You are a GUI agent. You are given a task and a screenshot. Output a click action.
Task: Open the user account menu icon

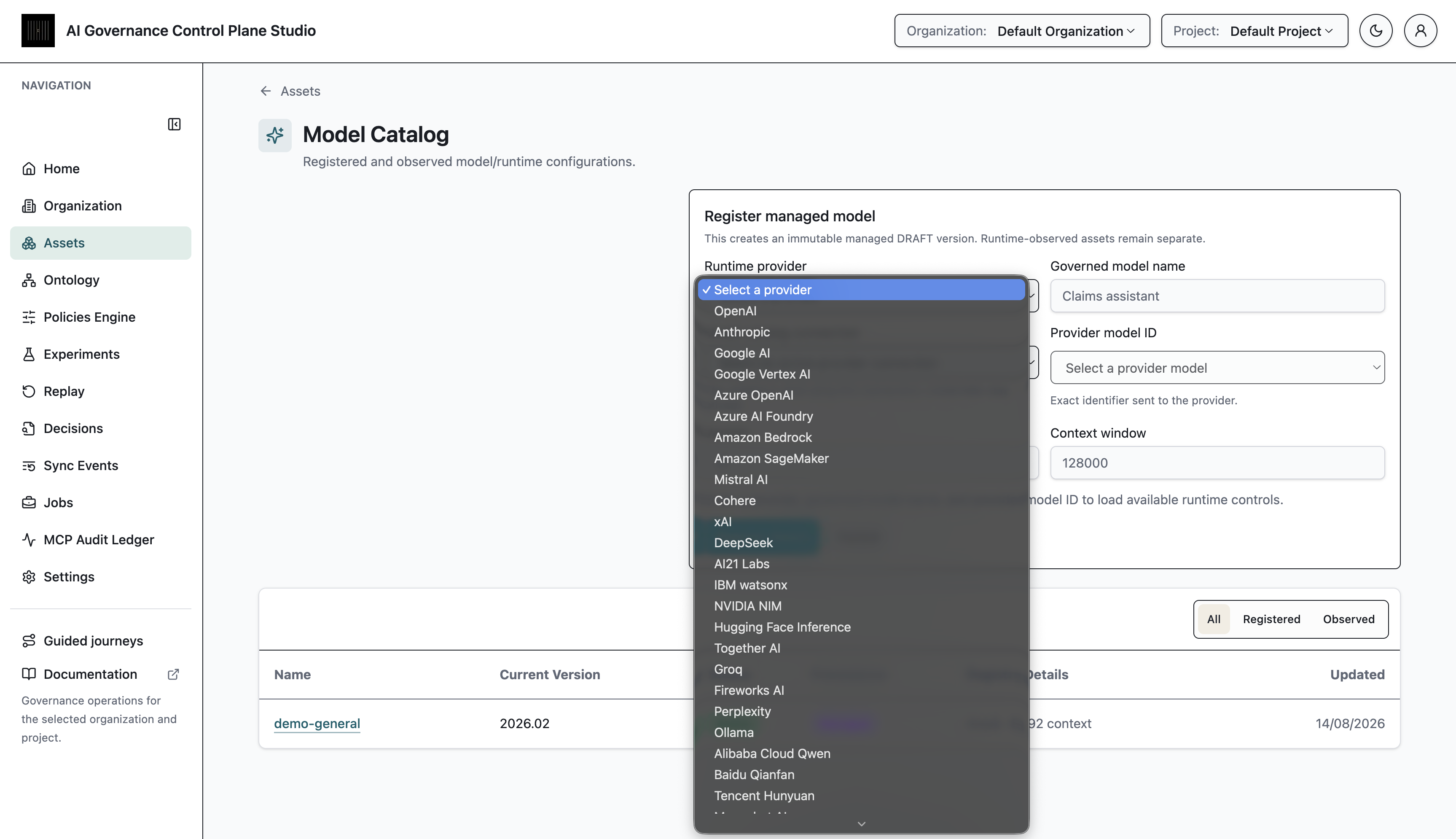[1420, 30]
